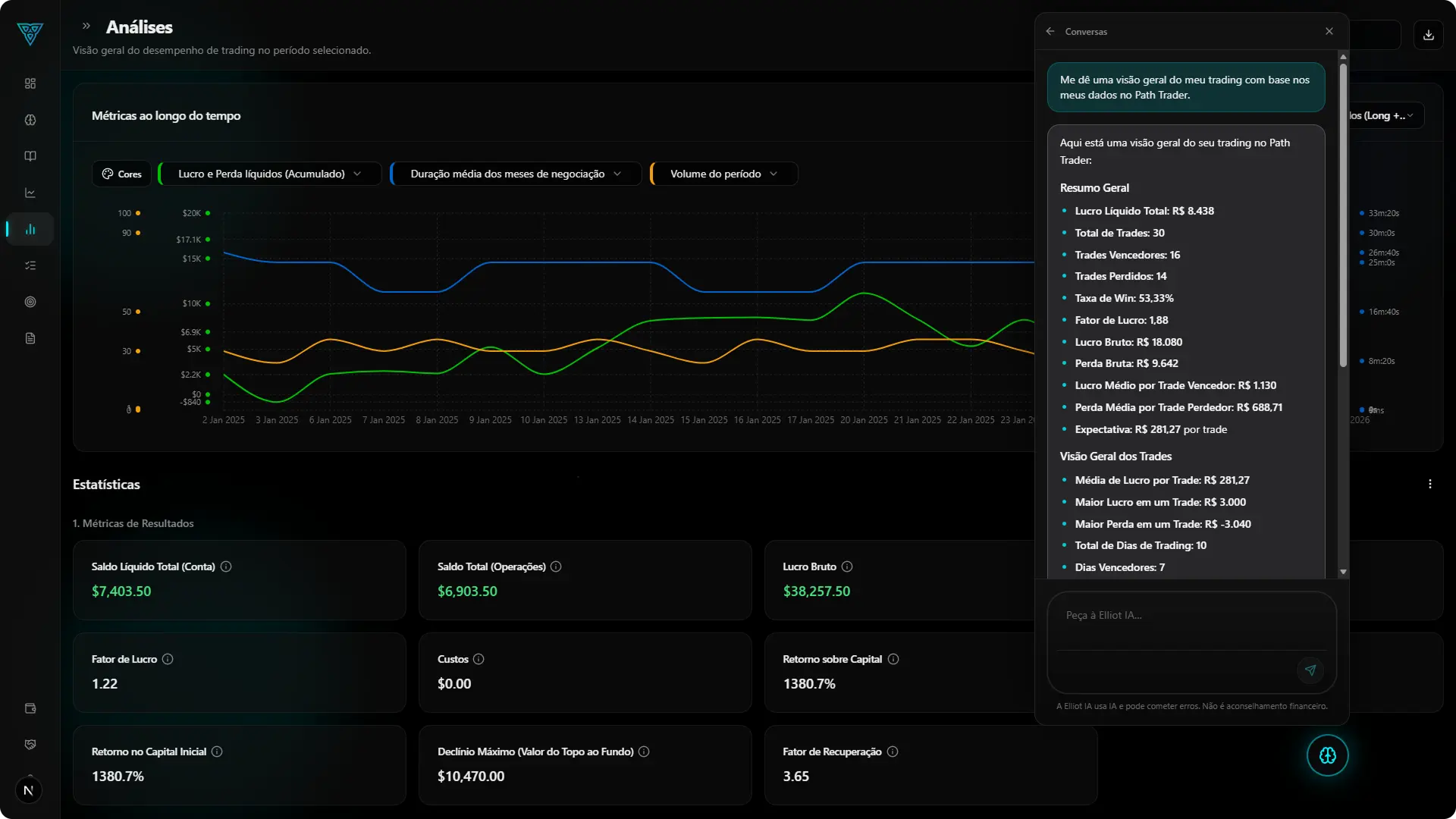
Task: Open the reports document icon in sidebar
Action: click(x=30, y=337)
